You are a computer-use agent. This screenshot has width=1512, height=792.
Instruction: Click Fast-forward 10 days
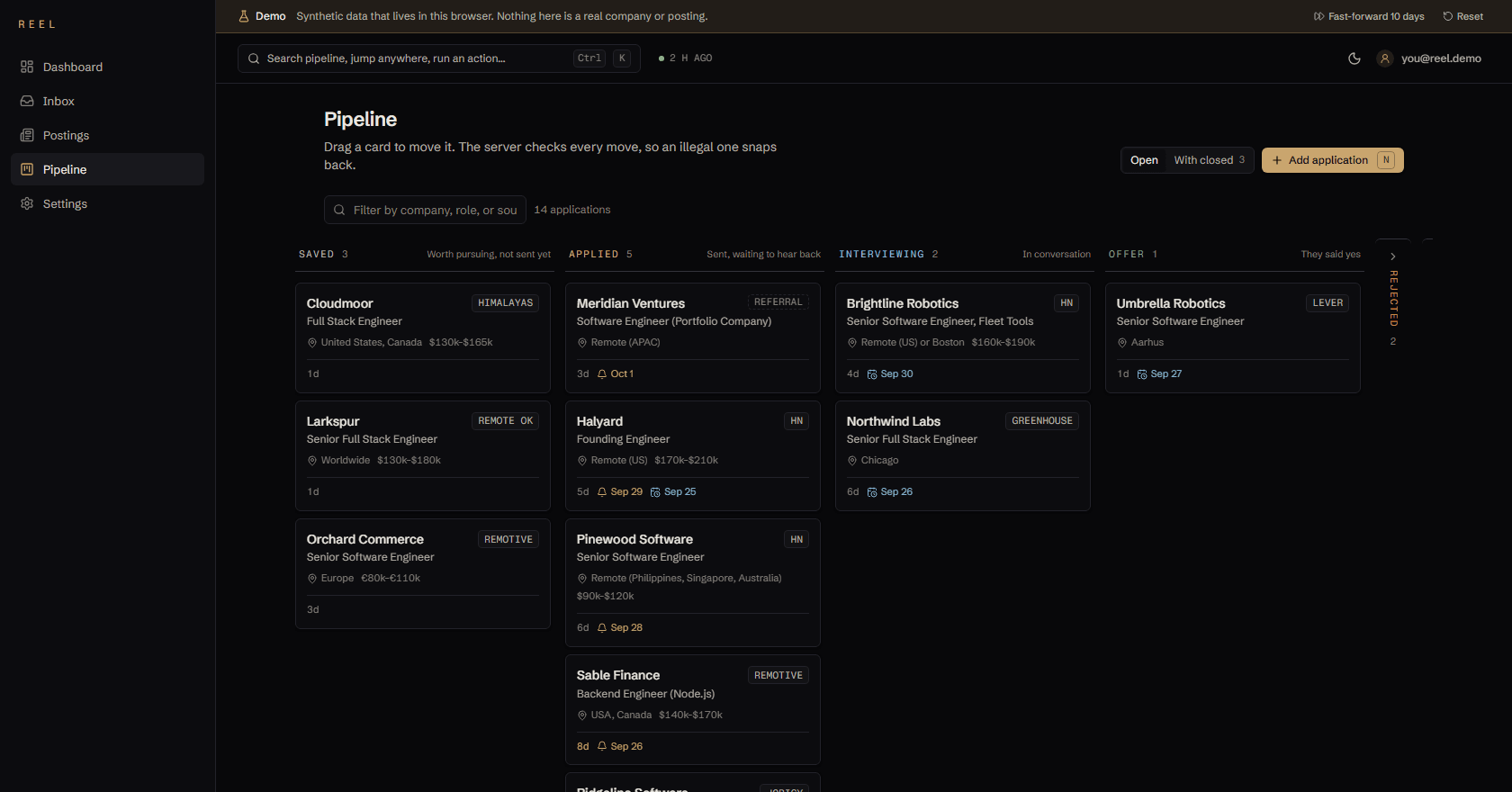click(x=1369, y=16)
